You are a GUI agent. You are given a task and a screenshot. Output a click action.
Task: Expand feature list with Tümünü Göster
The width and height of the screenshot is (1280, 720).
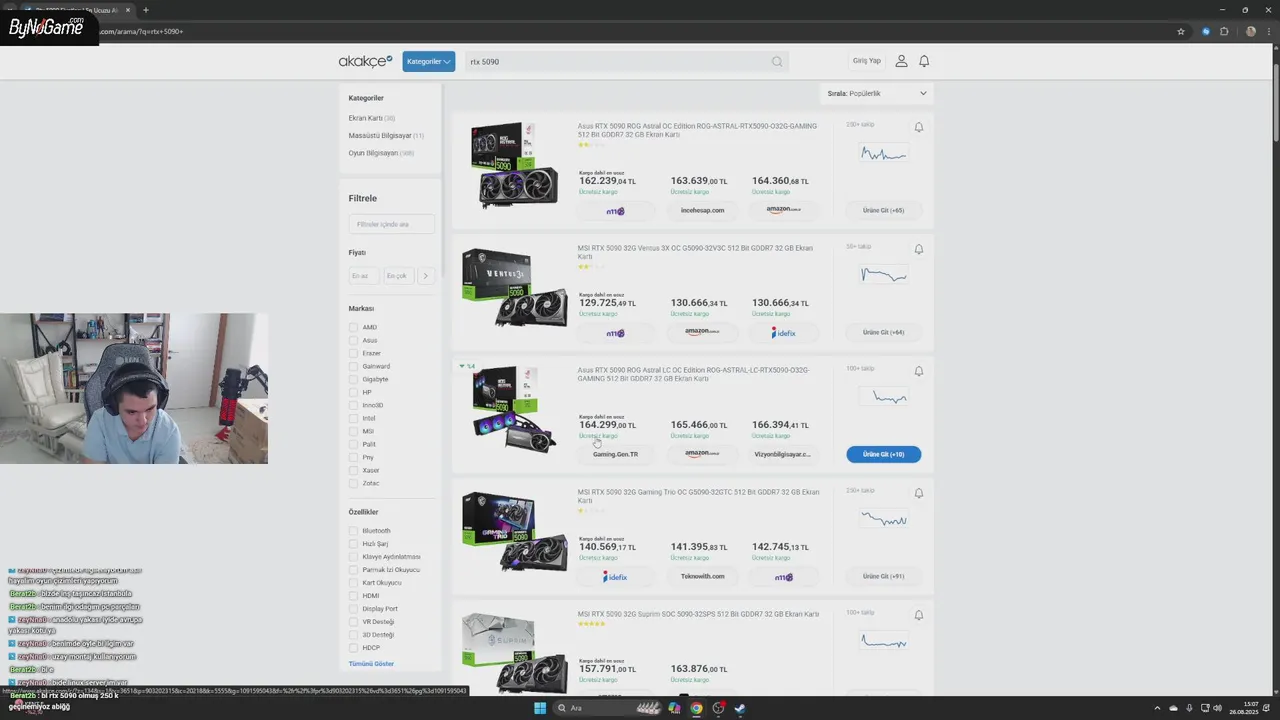click(x=371, y=664)
